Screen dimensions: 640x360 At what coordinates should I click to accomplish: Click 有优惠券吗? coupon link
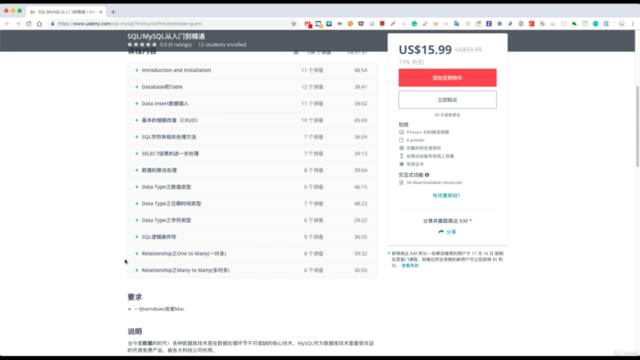pyautogui.click(x=446, y=196)
